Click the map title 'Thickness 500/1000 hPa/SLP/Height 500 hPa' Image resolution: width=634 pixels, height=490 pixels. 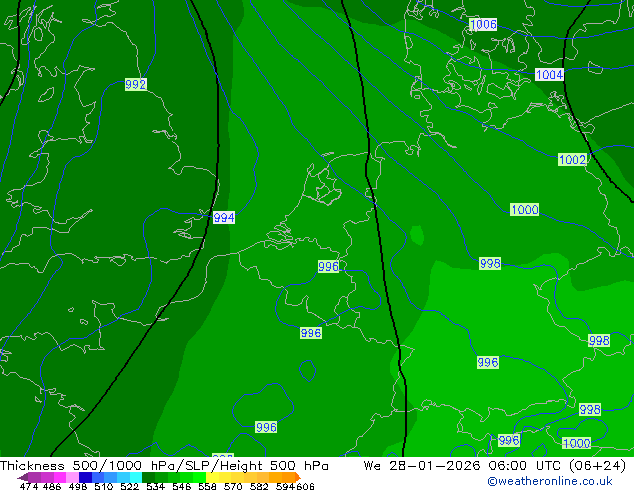pos(164,466)
